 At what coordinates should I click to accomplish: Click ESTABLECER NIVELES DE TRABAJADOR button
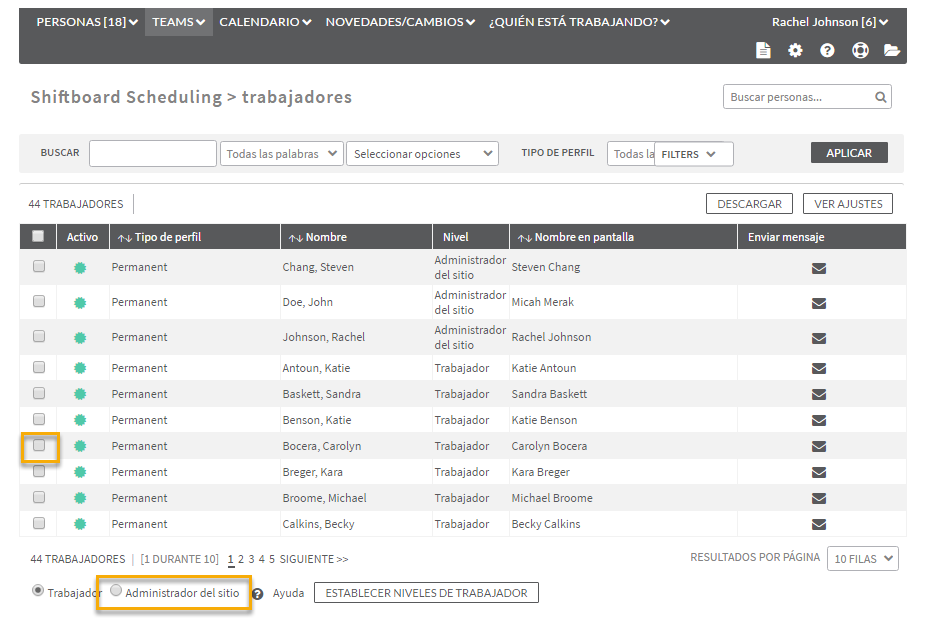tap(426, 593)
